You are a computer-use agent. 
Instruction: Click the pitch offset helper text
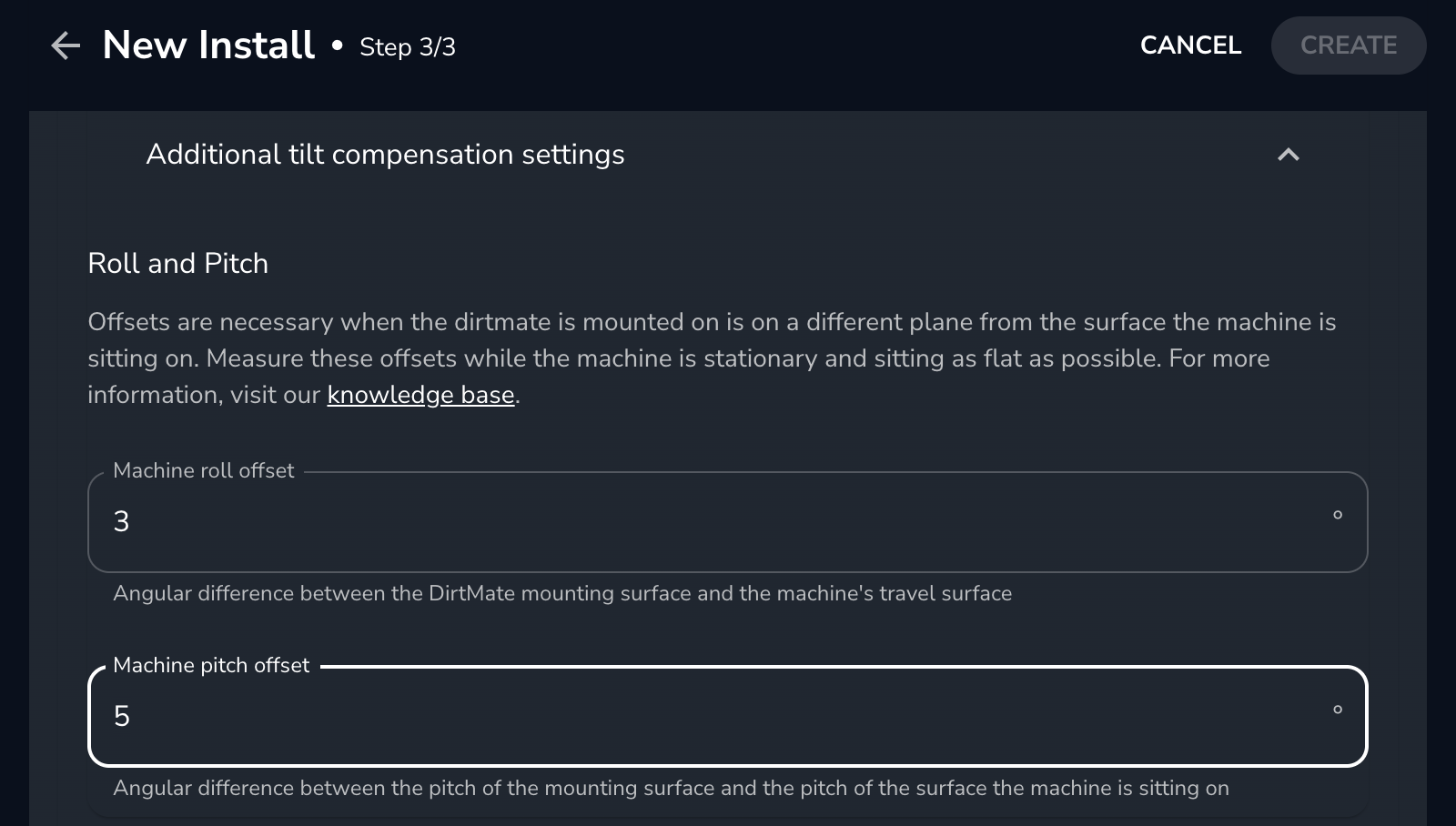(671, 788)
